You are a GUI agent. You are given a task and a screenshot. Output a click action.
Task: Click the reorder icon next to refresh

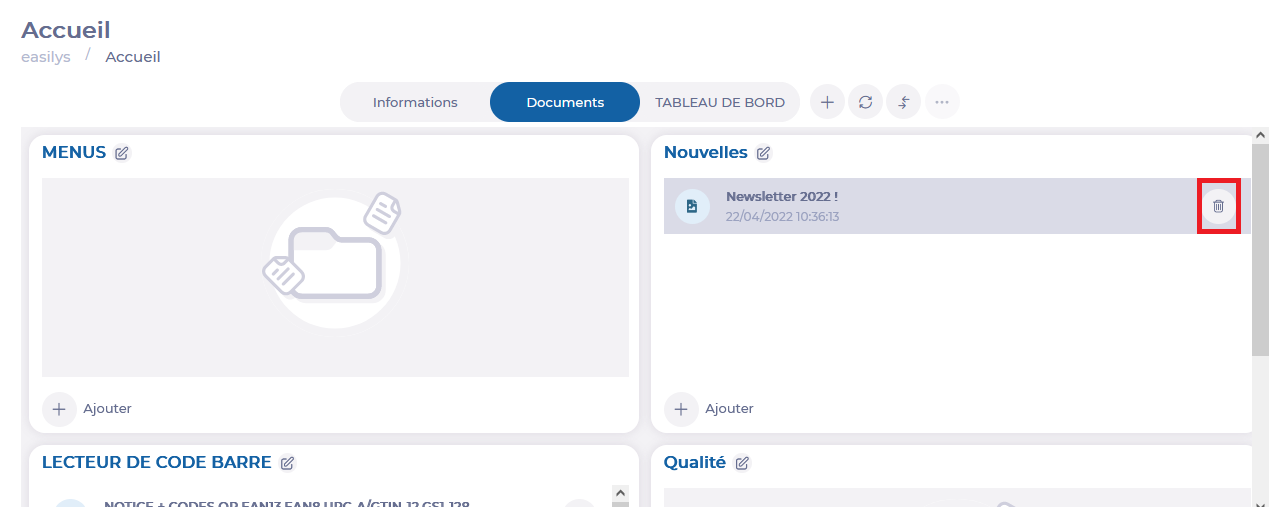(x=904, y=102)
